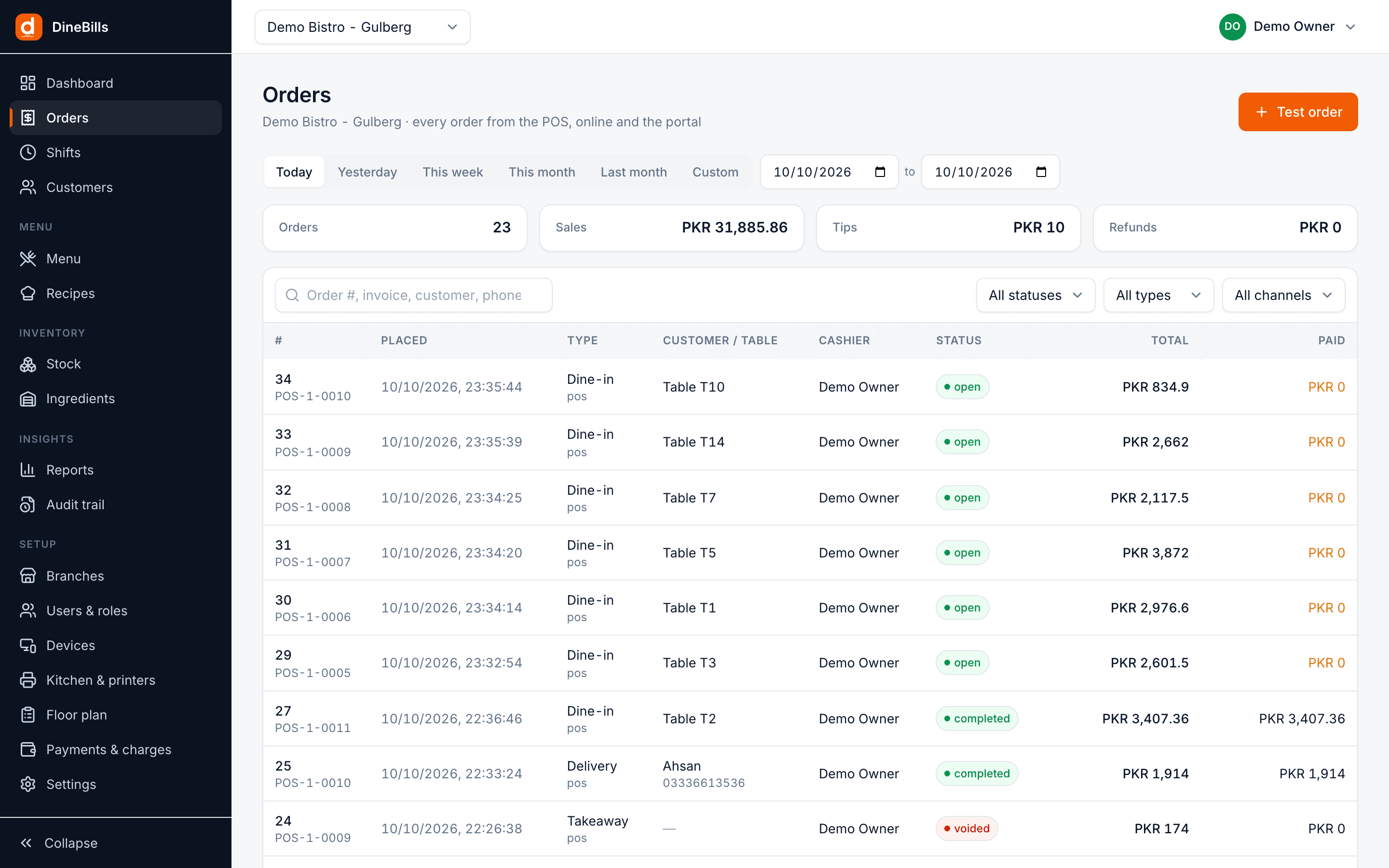Select the This week date range tab
1389x868 pixels.
tap(452, 172)
